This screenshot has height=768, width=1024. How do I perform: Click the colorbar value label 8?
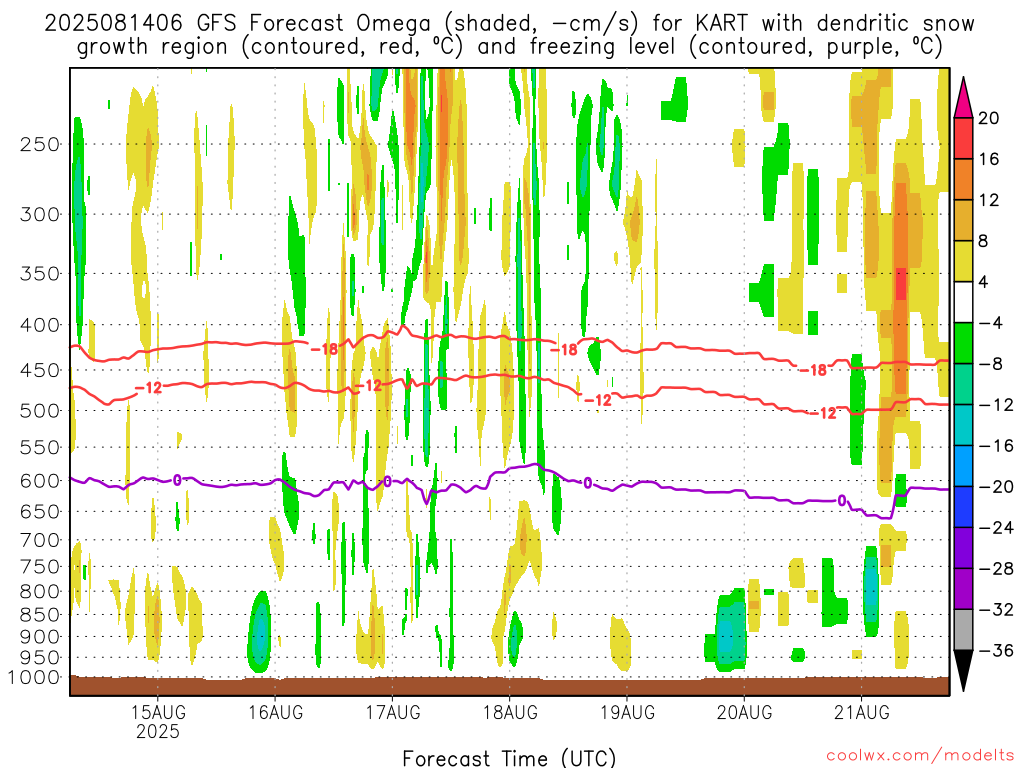click(x=984, y=242)
